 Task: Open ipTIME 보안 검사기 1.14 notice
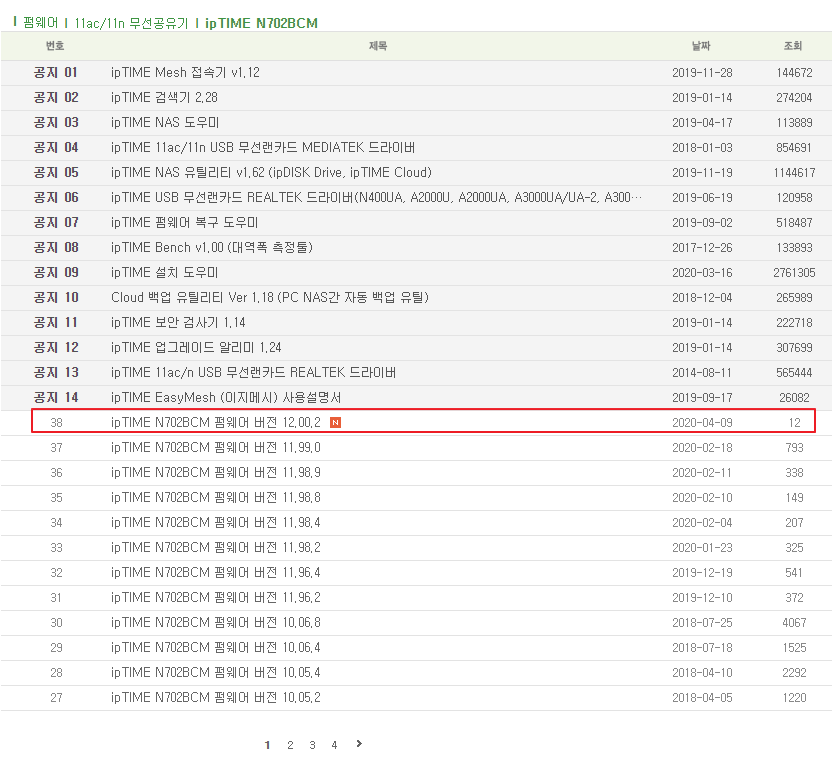pos(178,322)
